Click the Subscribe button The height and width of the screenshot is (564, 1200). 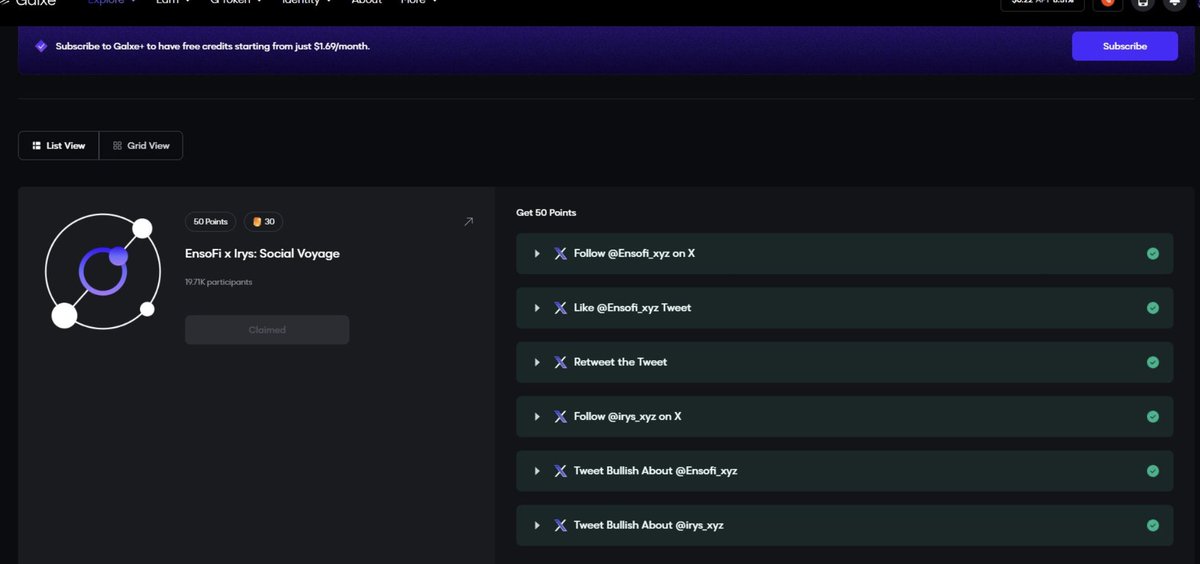(1125, 46)
